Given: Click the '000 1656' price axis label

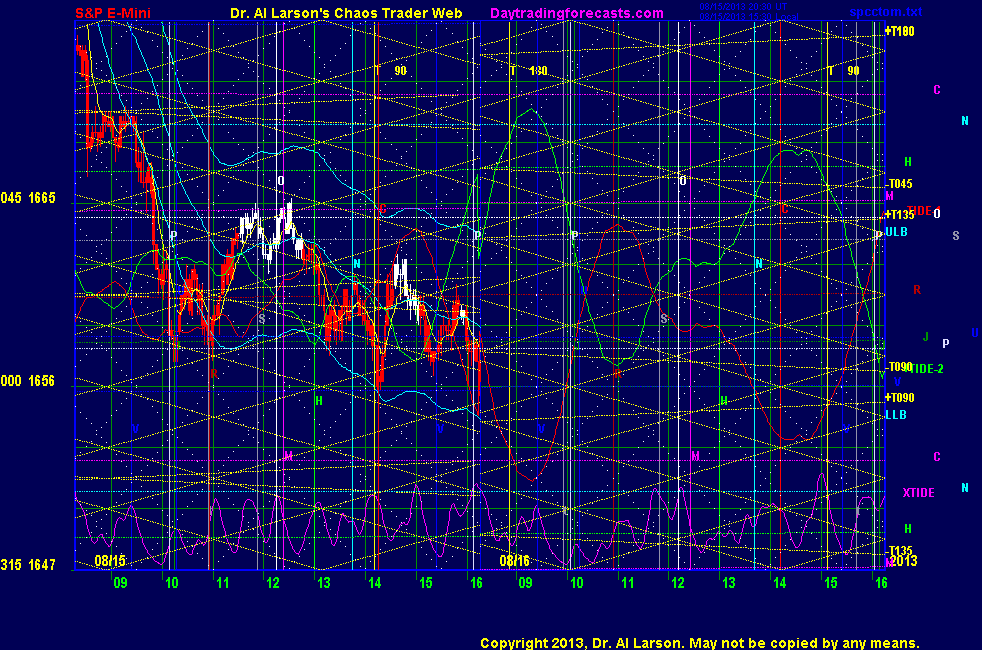Looking at the screenshot, I should (x=28, y=381).
